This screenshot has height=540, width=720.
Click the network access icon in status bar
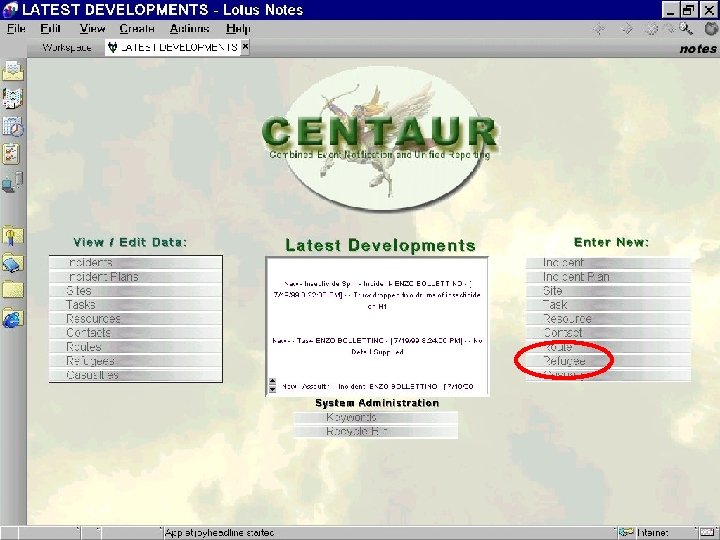(x=626, y=533)
